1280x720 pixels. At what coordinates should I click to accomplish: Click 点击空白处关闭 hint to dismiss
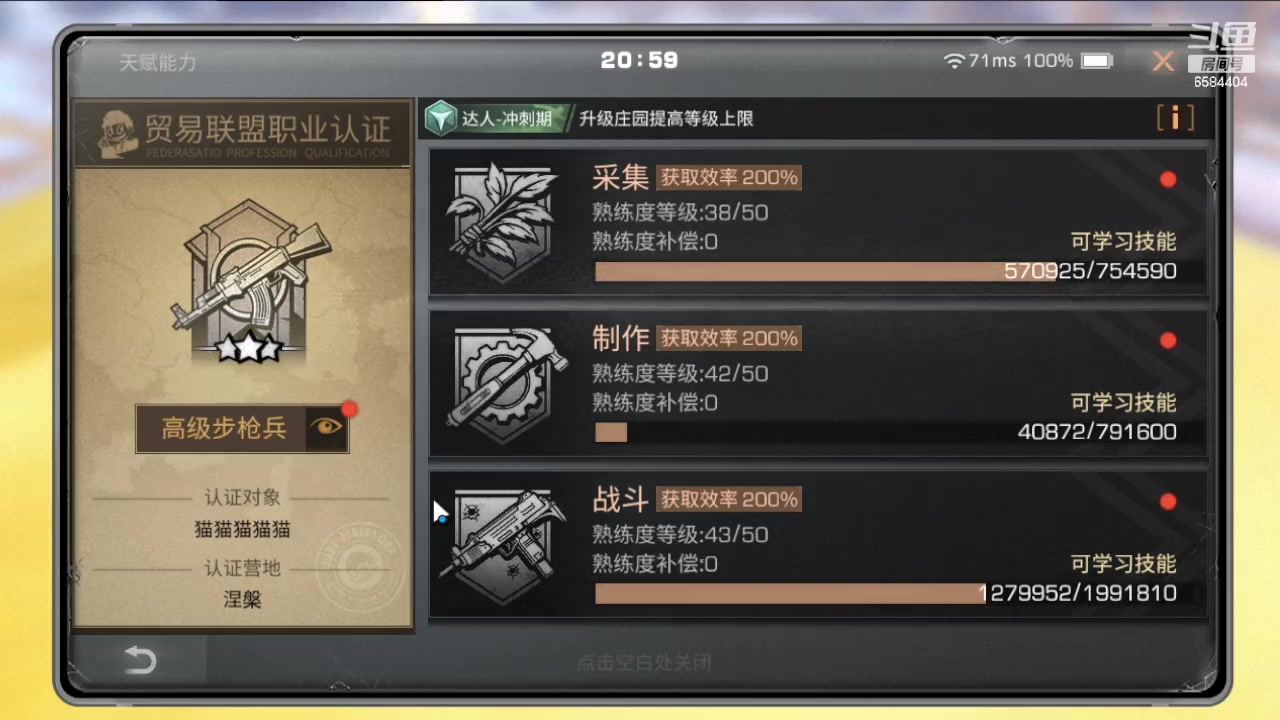click(x=644, y=662)
